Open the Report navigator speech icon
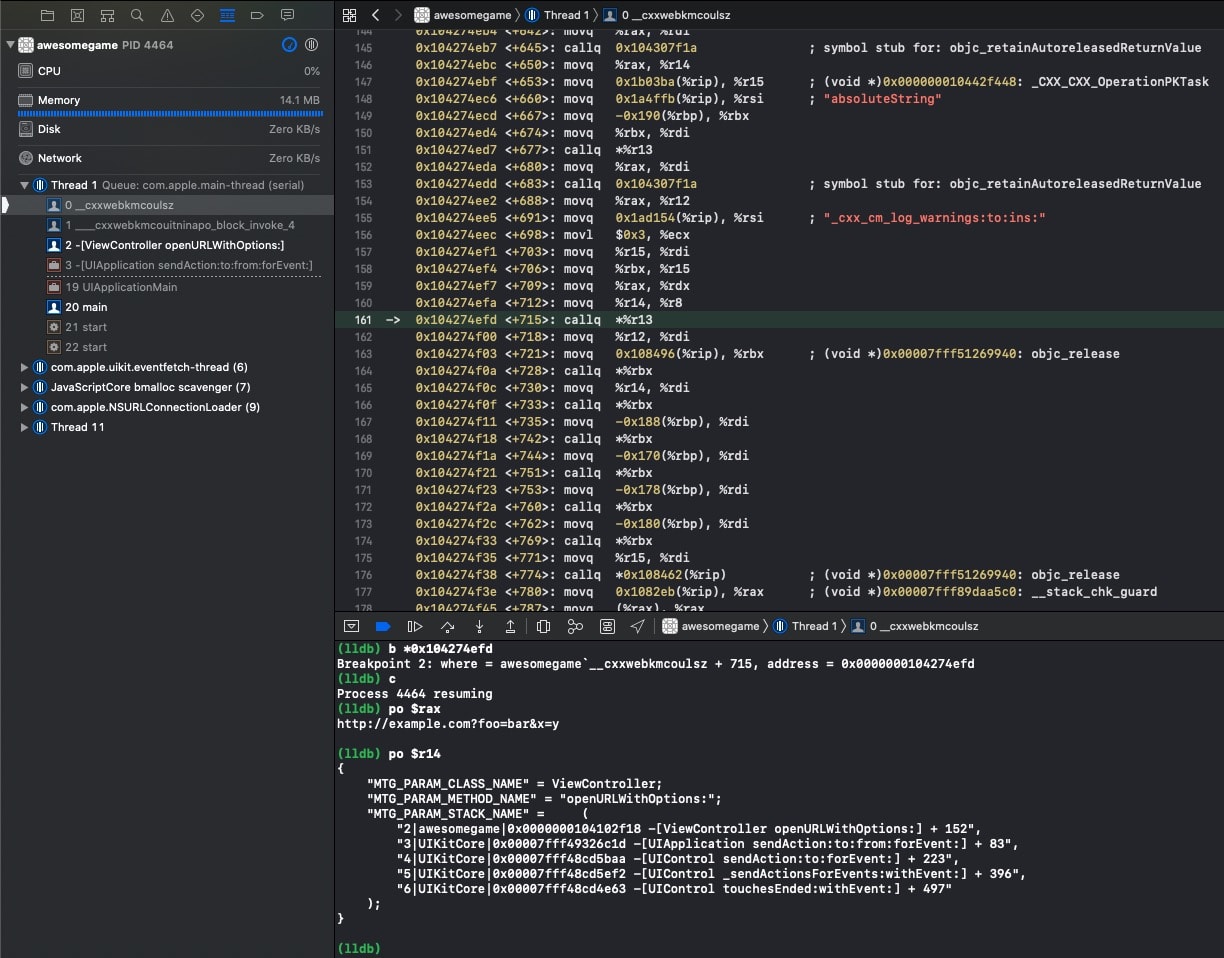 [x=287, y=15]
